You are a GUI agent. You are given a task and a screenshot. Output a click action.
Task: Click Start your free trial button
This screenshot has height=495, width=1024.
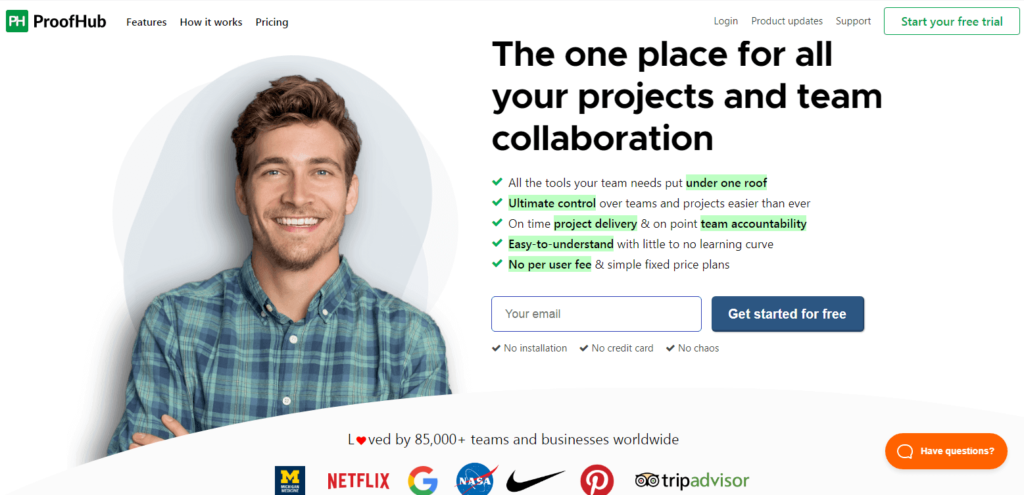(952, 22)
